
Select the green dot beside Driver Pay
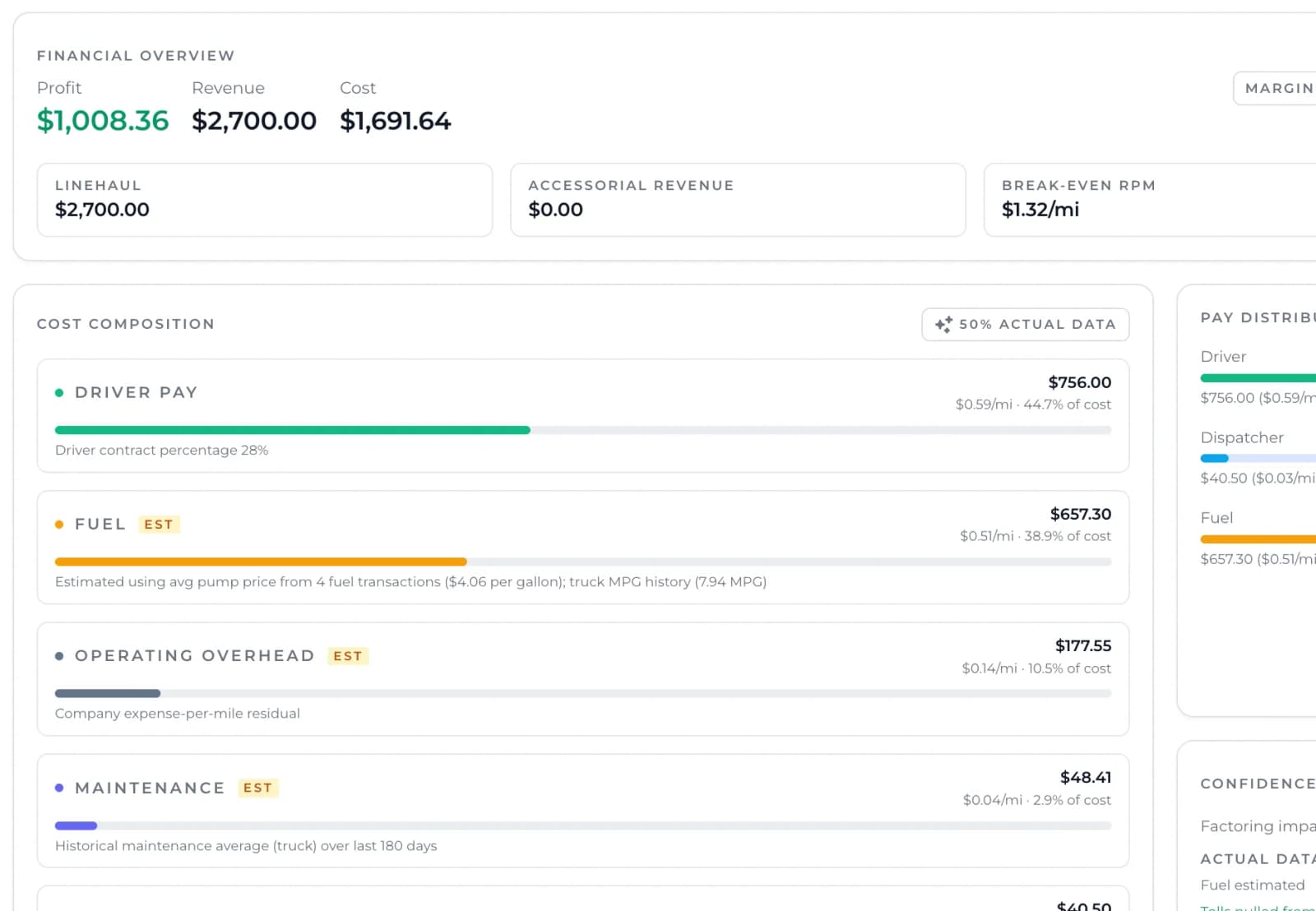point(58,392)
